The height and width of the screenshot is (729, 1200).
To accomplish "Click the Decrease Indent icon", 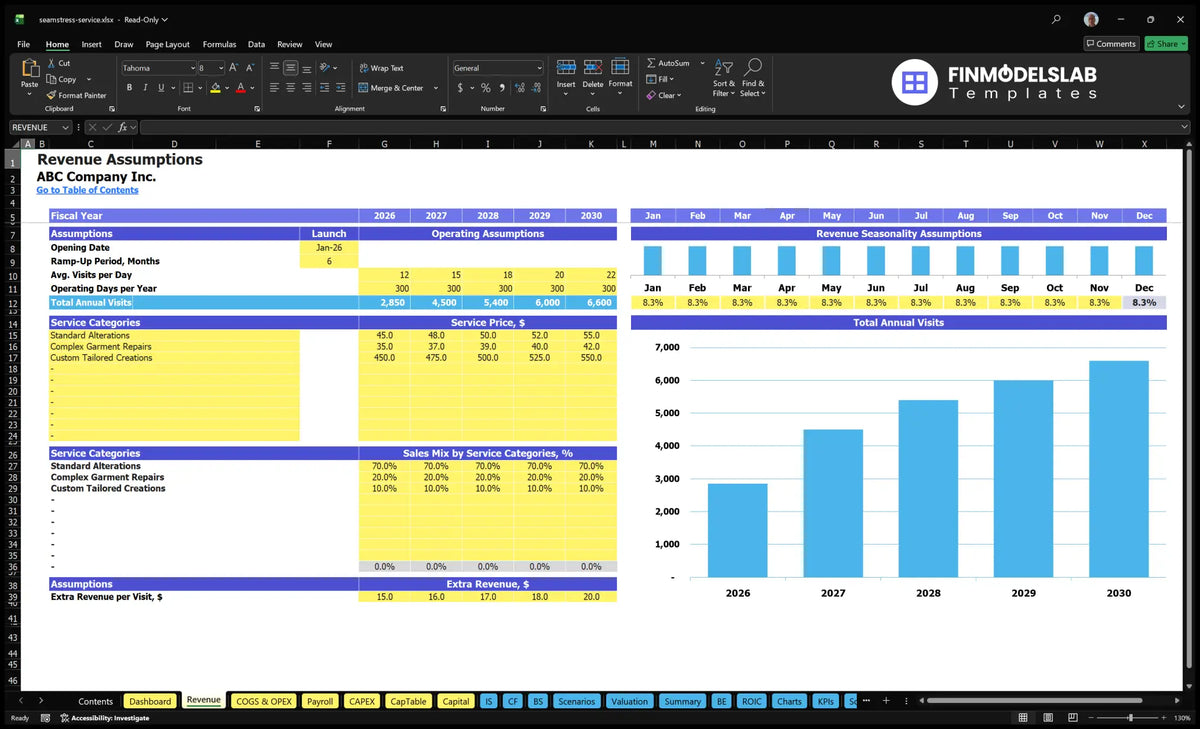I will pos(326,88).
